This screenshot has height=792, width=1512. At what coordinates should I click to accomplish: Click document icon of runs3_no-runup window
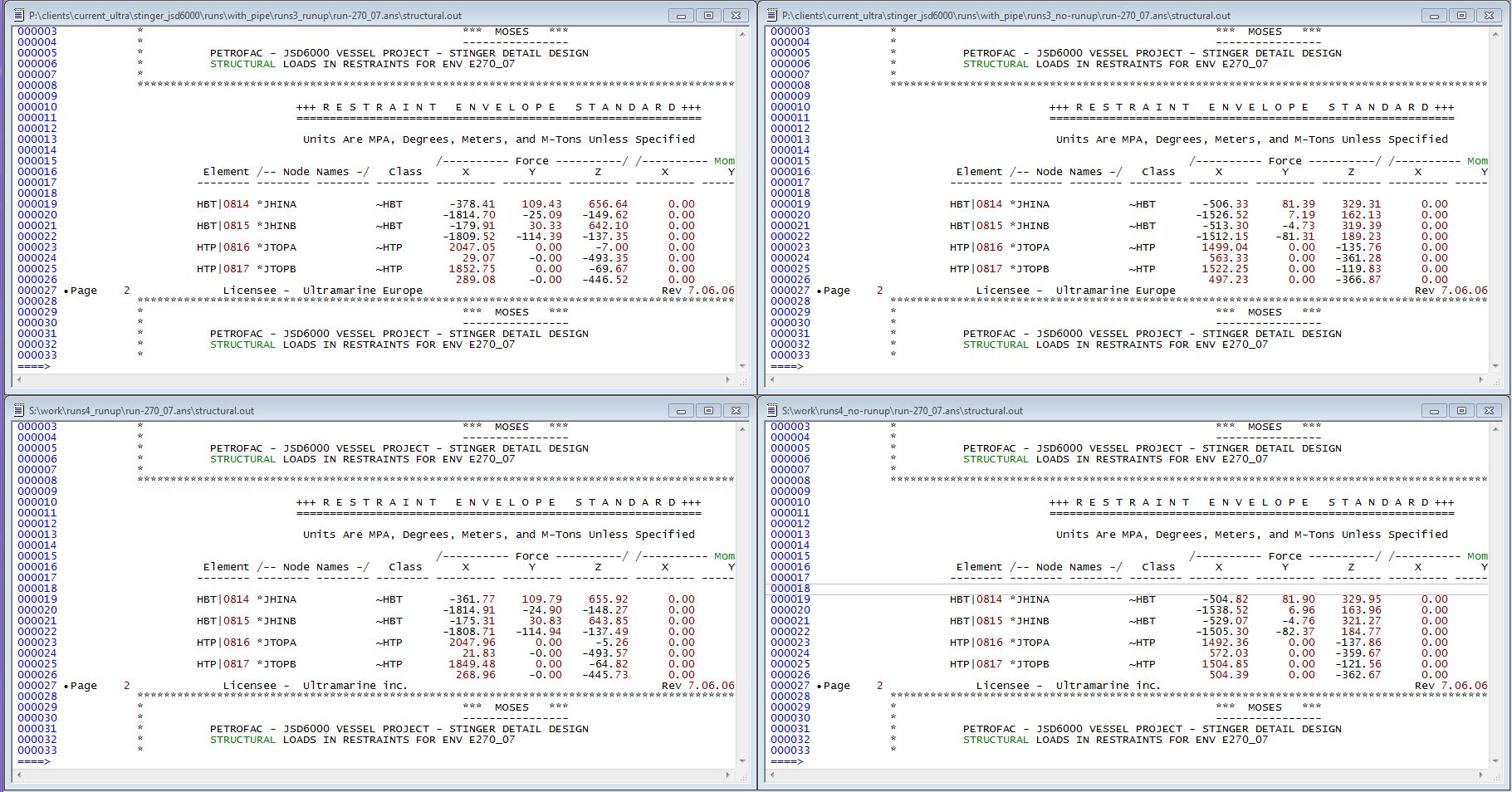coord(772,15)
